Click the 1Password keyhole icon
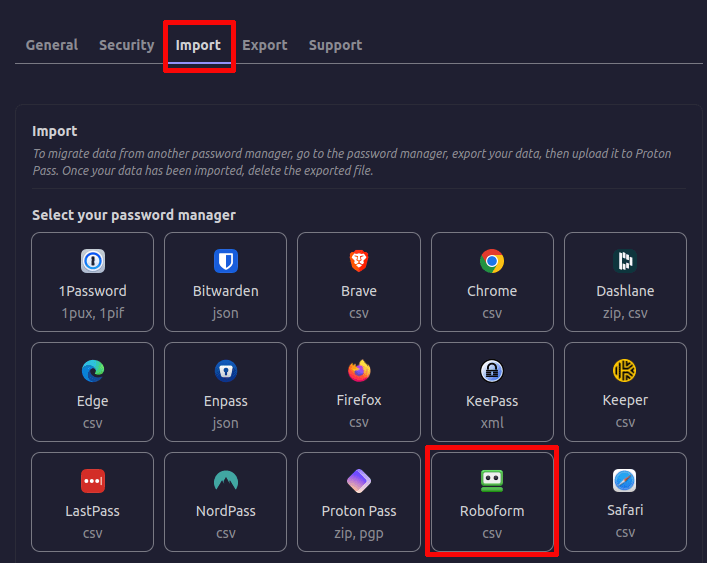 [x=93, y=261]
